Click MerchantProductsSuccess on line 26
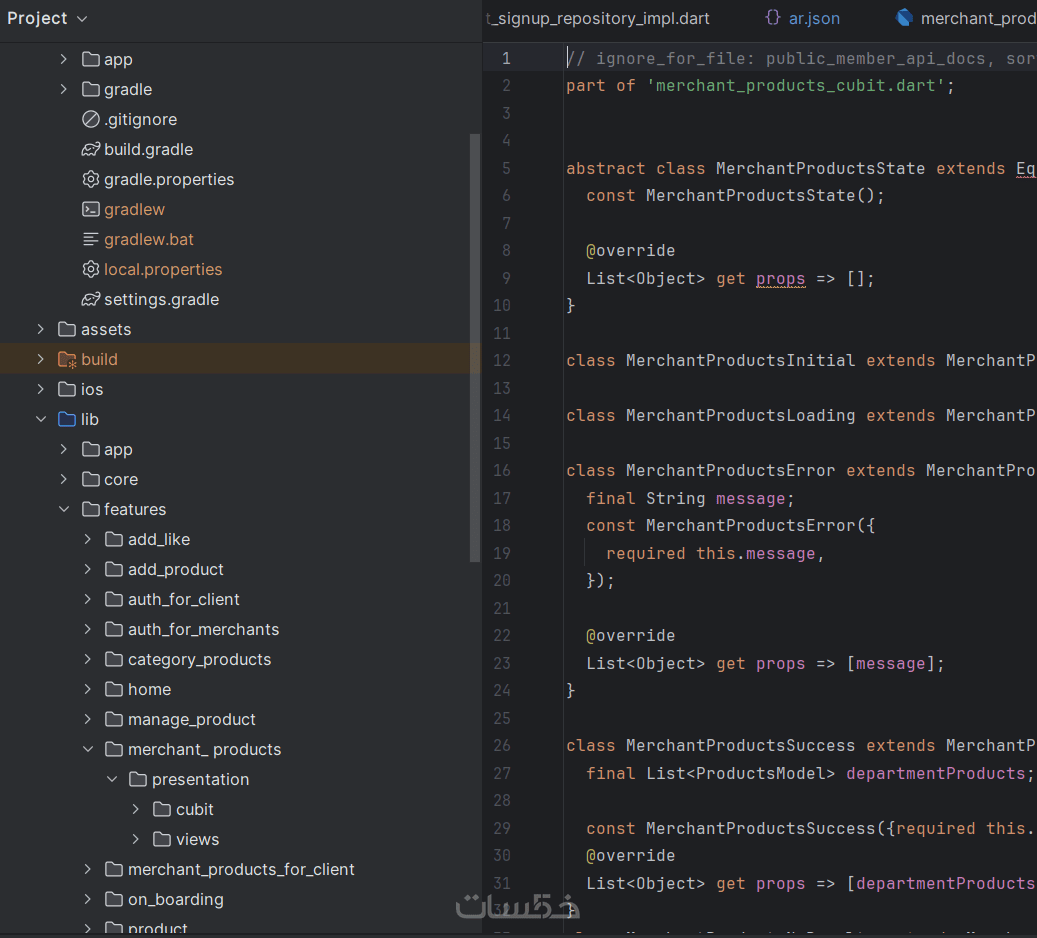 pos(740,746)
